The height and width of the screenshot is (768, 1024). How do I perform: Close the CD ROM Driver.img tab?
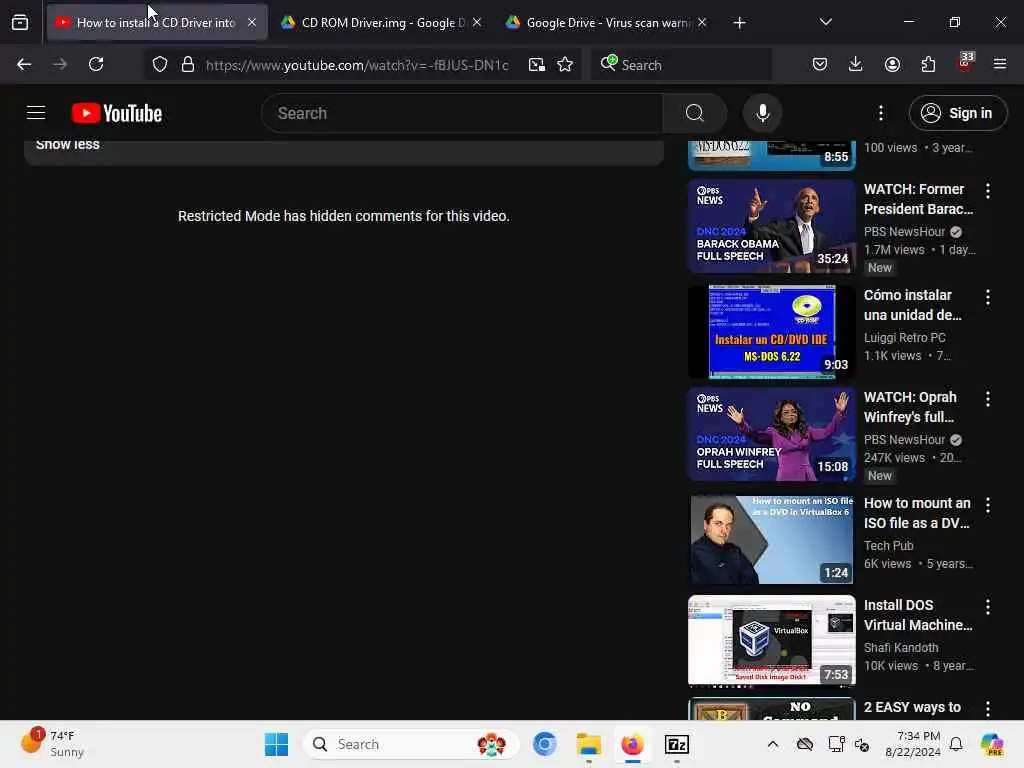477,22
